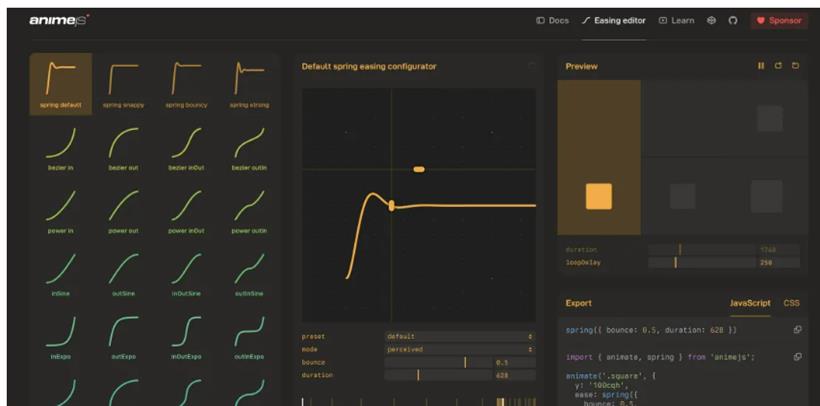
Task: Click the cube icon beside Learn
Action: (712, 20)
